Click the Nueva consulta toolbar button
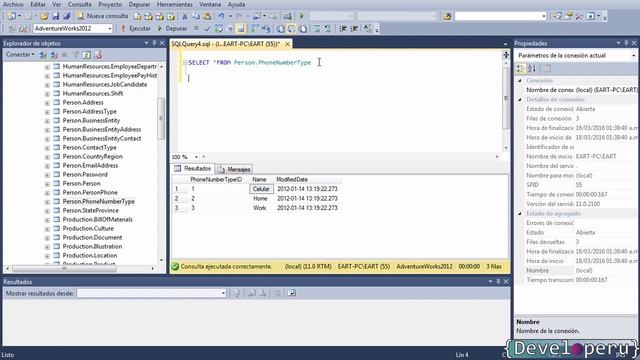The image size is (640, 360). coord(103,16)
